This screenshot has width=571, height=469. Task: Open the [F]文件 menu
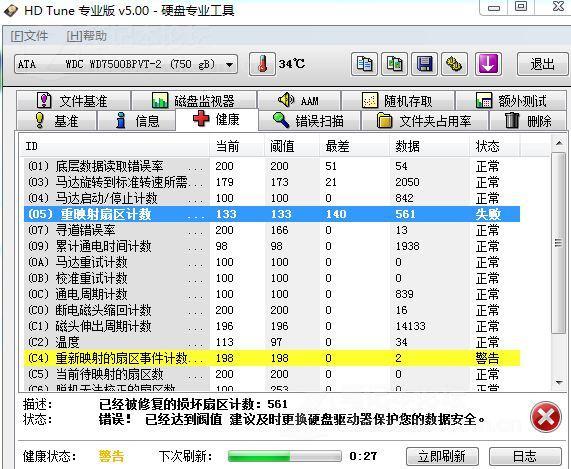coord(29,36)
